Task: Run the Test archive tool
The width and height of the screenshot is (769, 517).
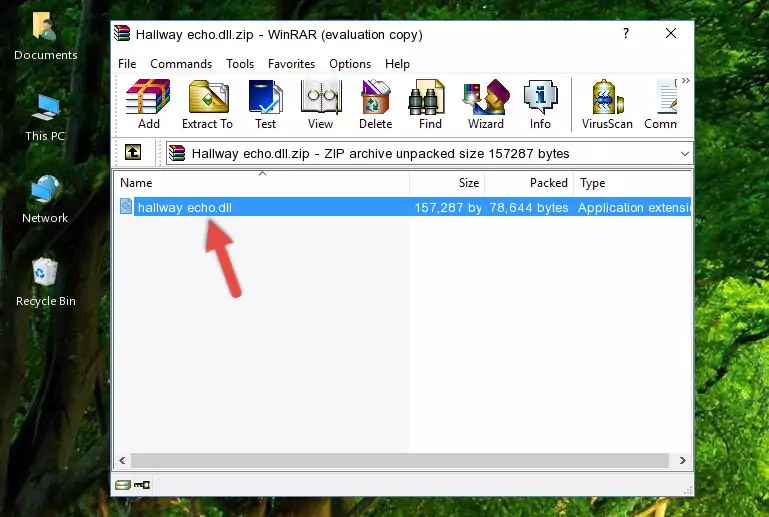Action: [265, 104]
